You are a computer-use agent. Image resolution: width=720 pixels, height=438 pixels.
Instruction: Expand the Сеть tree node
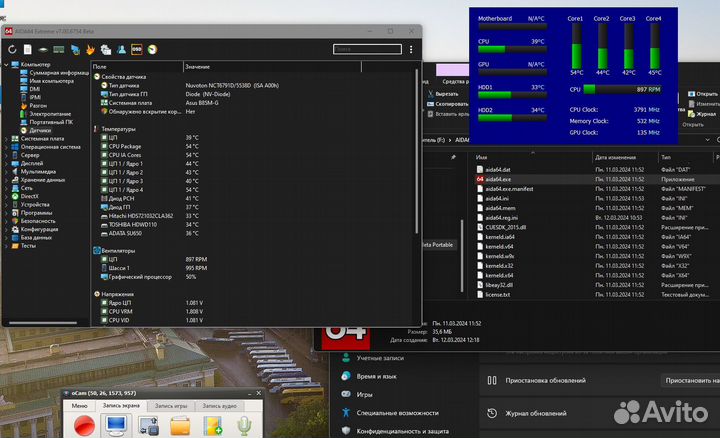(6, 188)
